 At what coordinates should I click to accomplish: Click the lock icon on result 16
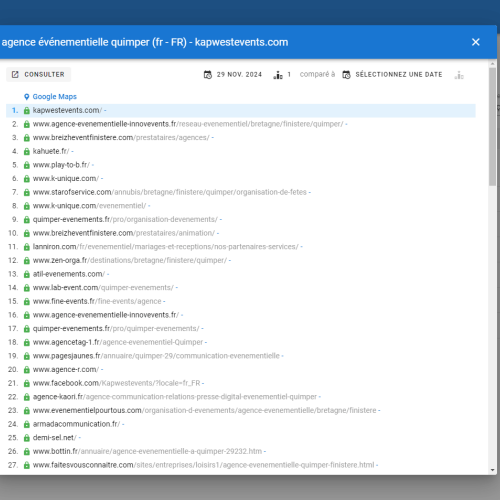pos(27,316)
